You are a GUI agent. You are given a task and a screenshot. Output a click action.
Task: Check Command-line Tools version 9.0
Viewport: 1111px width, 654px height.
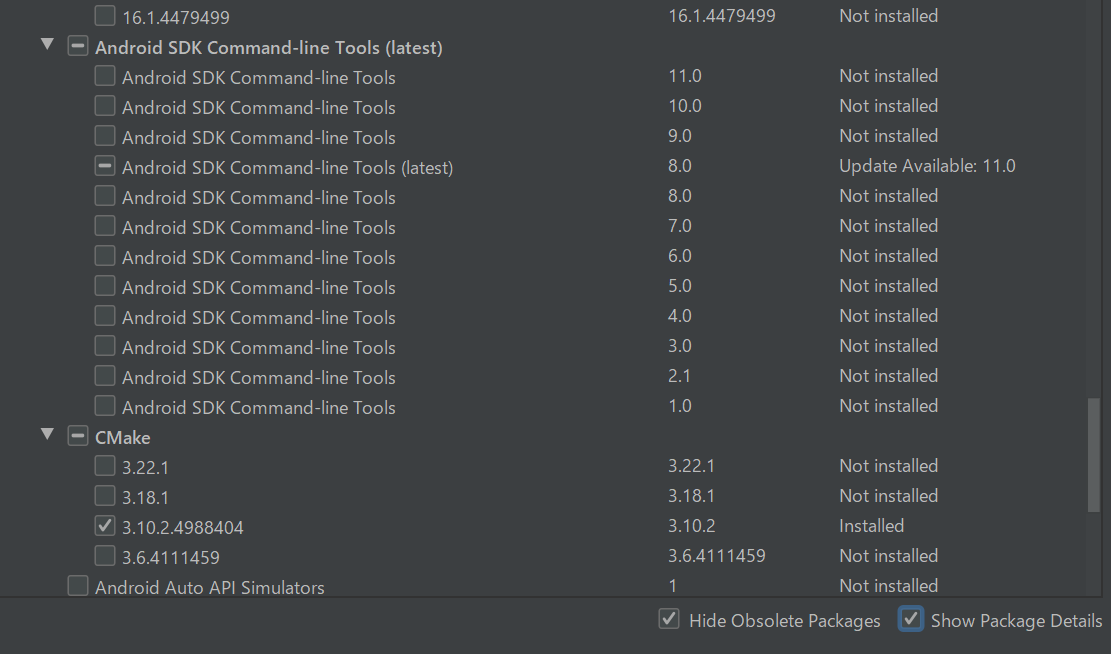pos(105,135)
